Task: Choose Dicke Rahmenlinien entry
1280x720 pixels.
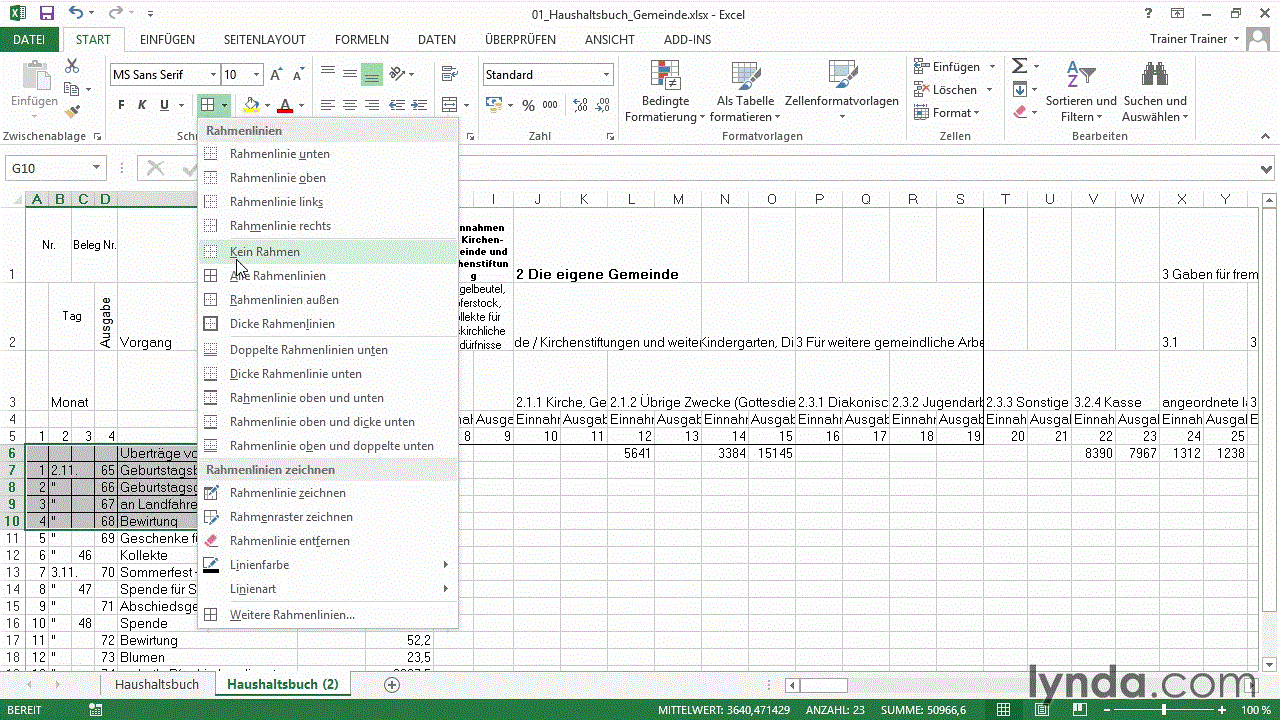Action: click(328, 324)
